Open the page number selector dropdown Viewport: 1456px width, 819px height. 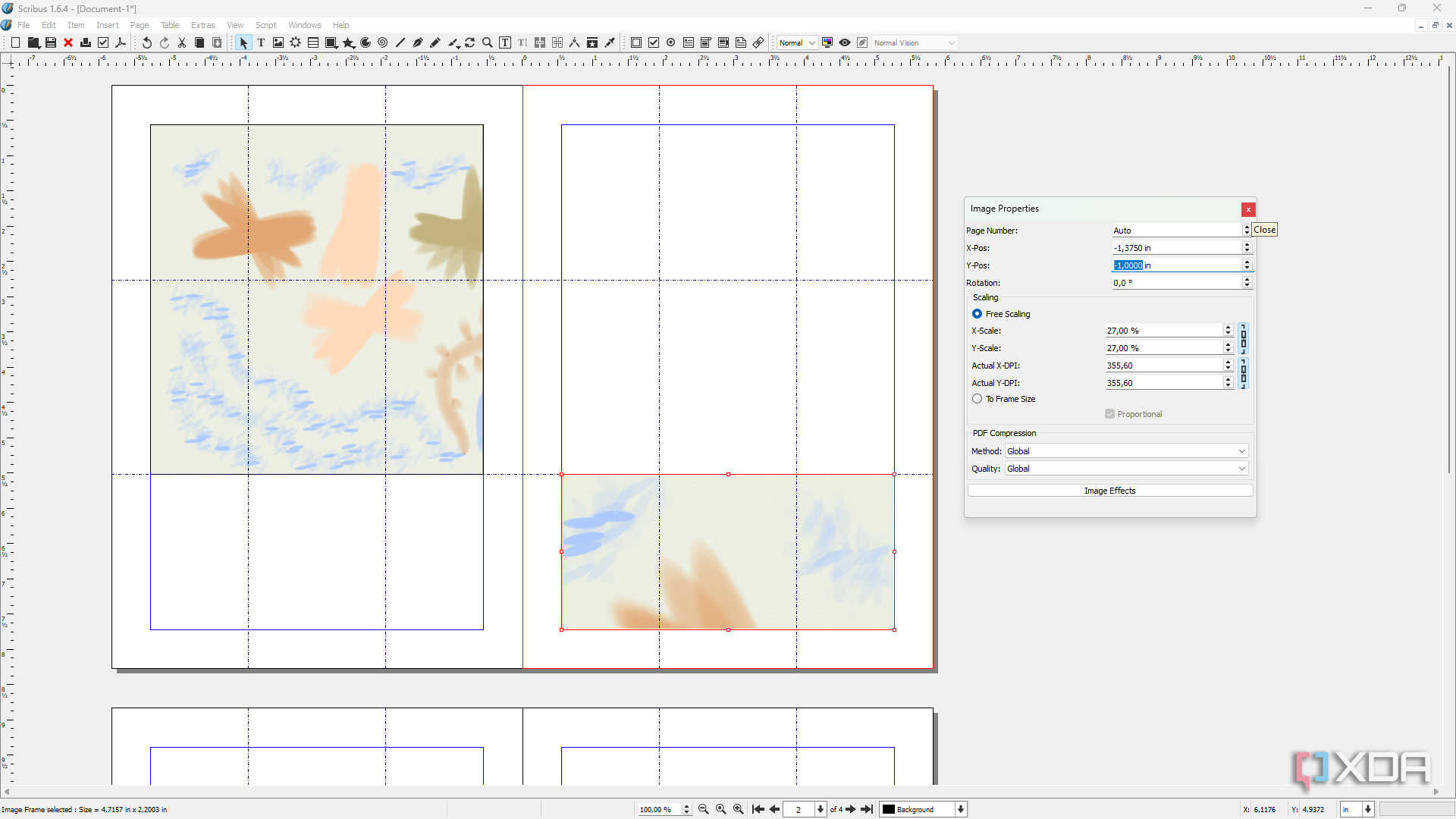coord(821,809)
